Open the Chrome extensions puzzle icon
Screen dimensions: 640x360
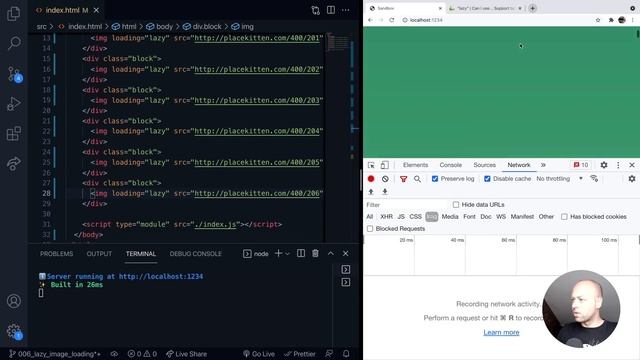611,20
